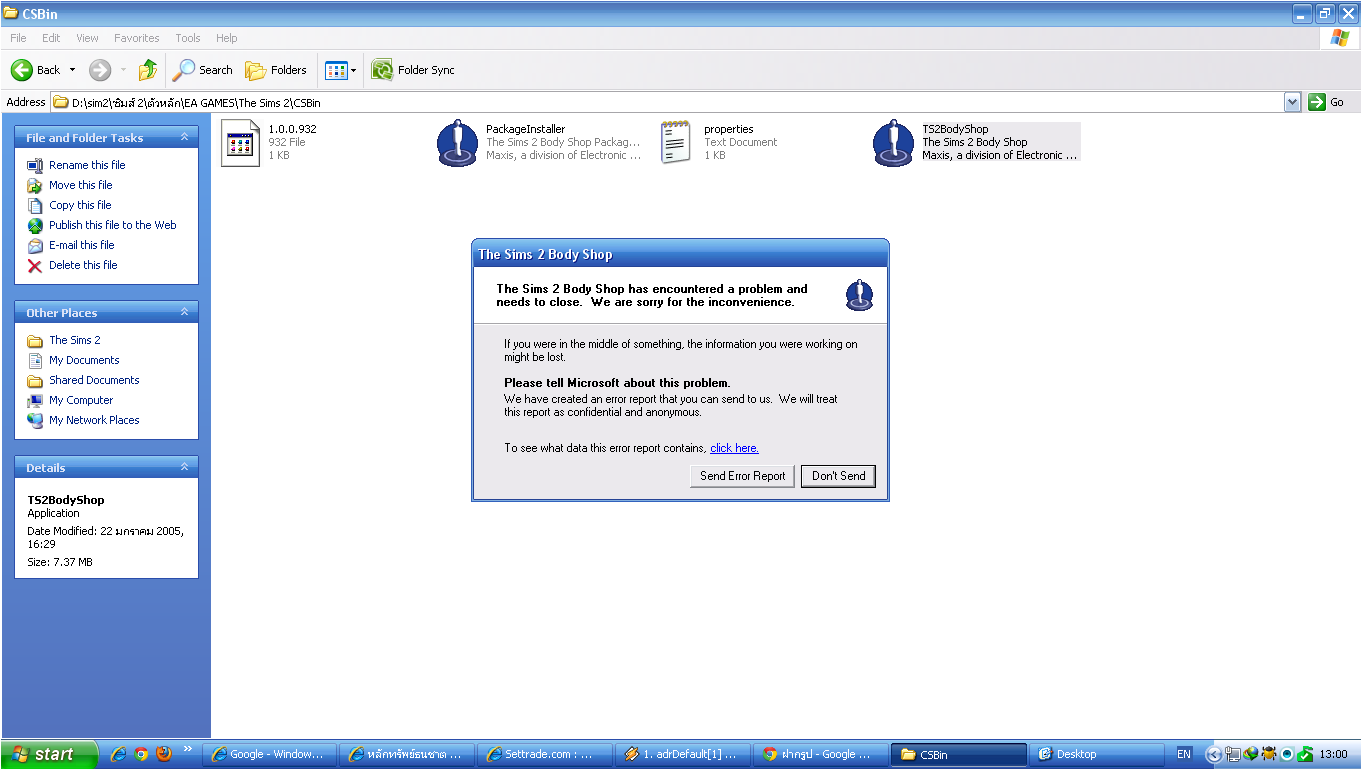The width and height of the screenshot is (1362, 770).
Task: Open the File menu
Action: (18, 38)
